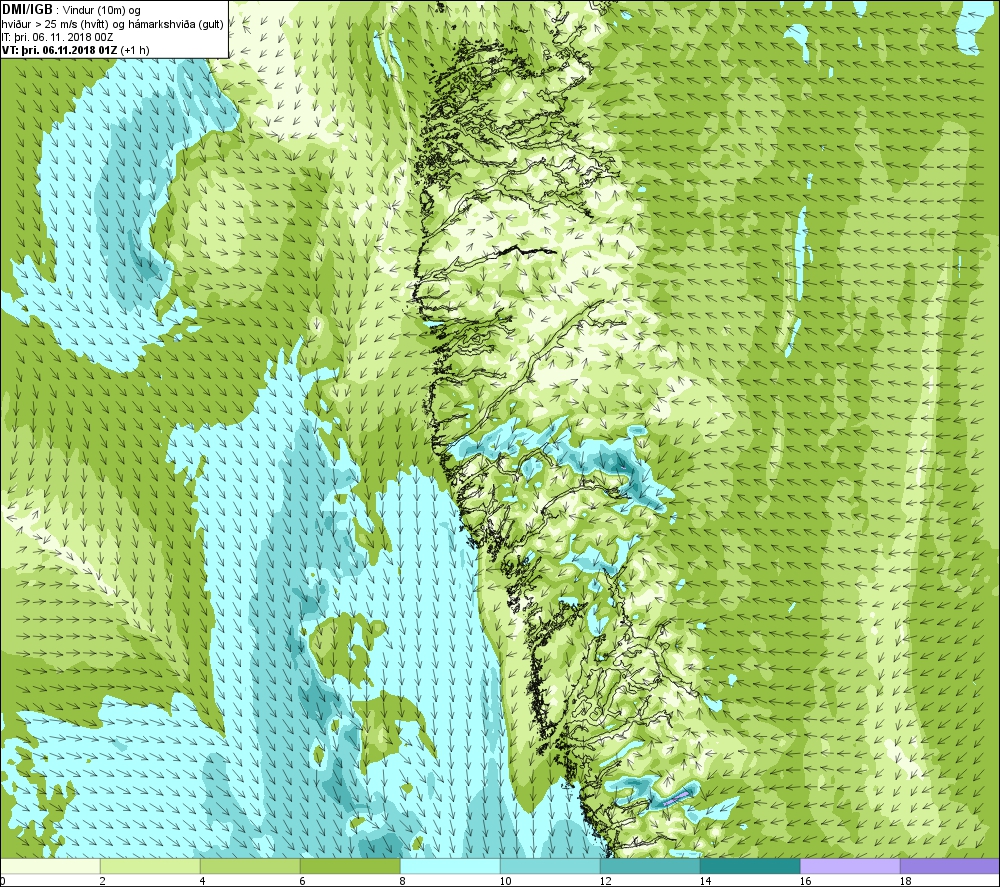Select the pale cyan 8–10 m/s legend swatch
The height and width of the screenshot is (887, 1000).
pos(450,866)
